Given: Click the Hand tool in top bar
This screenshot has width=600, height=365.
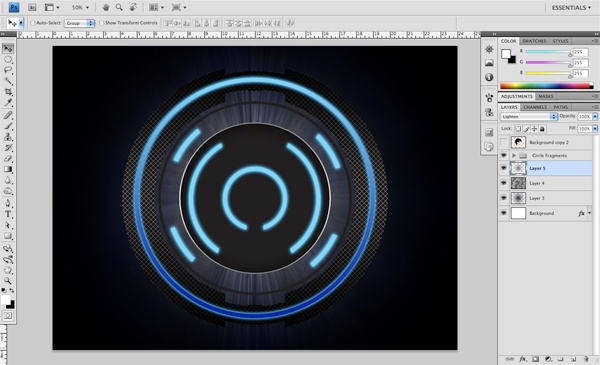Looking at the screenshot, I should 106,7.
